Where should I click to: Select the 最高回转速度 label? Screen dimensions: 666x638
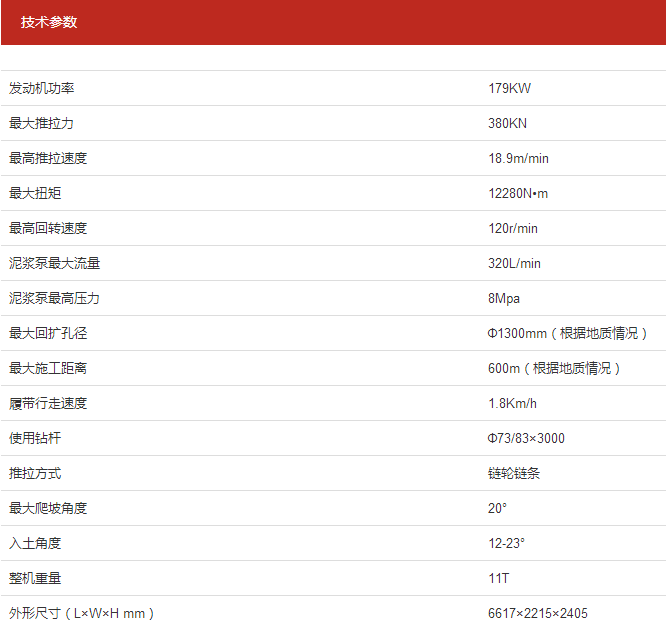(x=48, y=228)
